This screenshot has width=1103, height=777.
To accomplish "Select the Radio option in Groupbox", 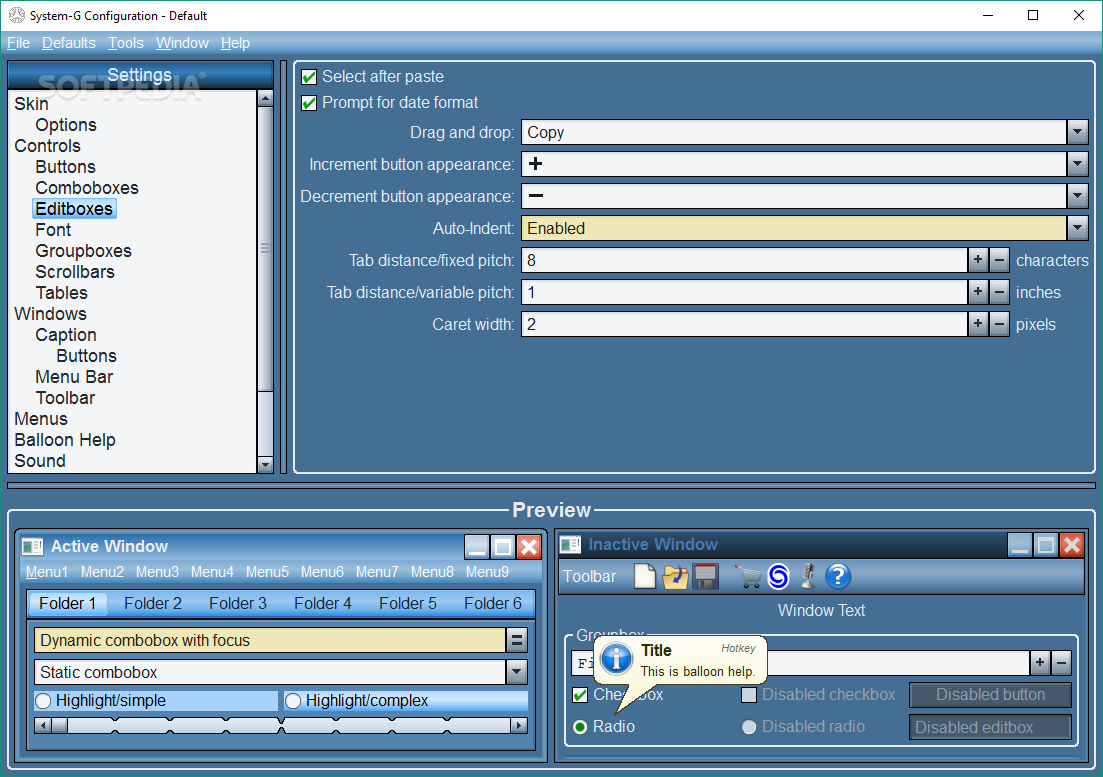I will (x=580, y=726).
